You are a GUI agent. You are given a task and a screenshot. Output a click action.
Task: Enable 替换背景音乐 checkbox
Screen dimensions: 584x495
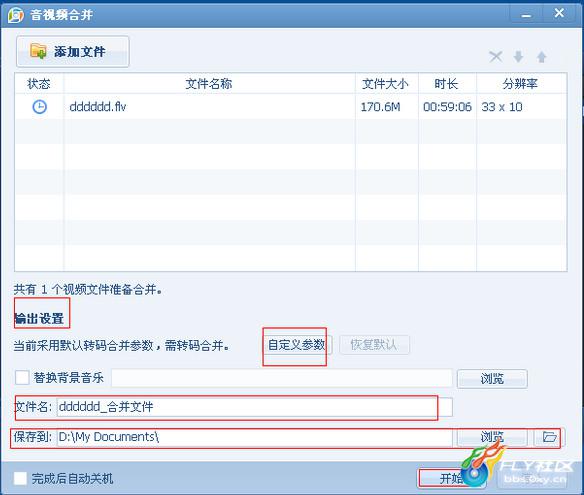[22, 377]
